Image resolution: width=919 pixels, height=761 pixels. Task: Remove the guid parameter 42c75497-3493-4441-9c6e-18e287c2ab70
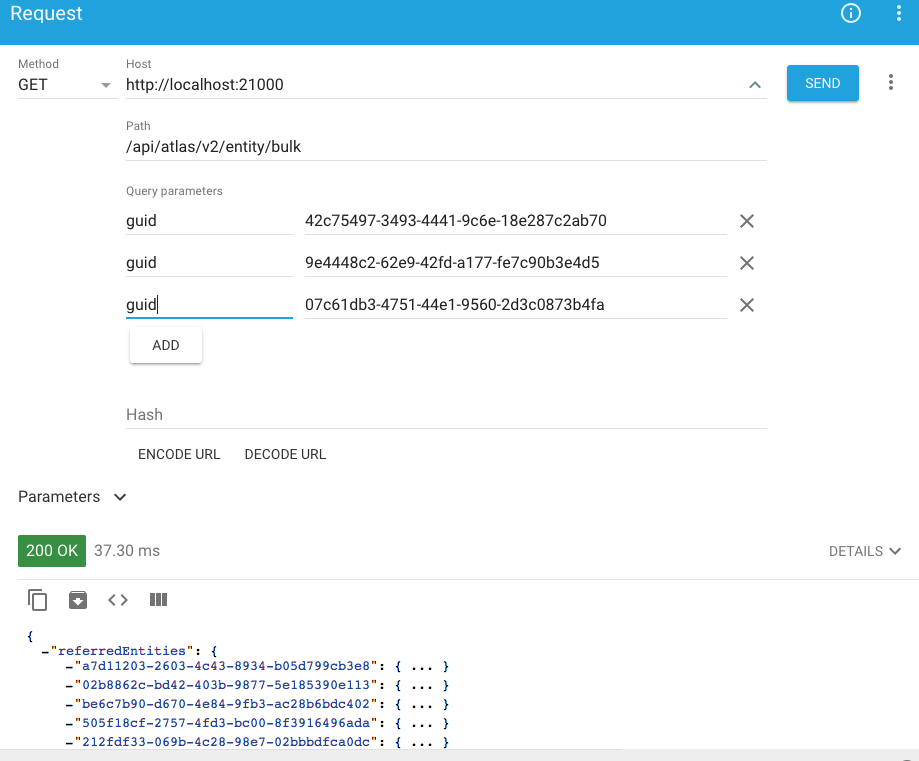pos(746,221)
